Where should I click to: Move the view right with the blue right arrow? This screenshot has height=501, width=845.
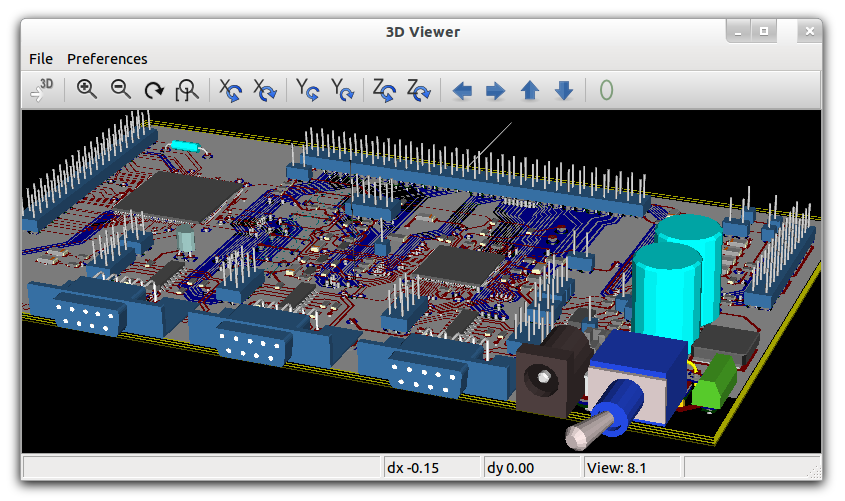click(495, 91)
